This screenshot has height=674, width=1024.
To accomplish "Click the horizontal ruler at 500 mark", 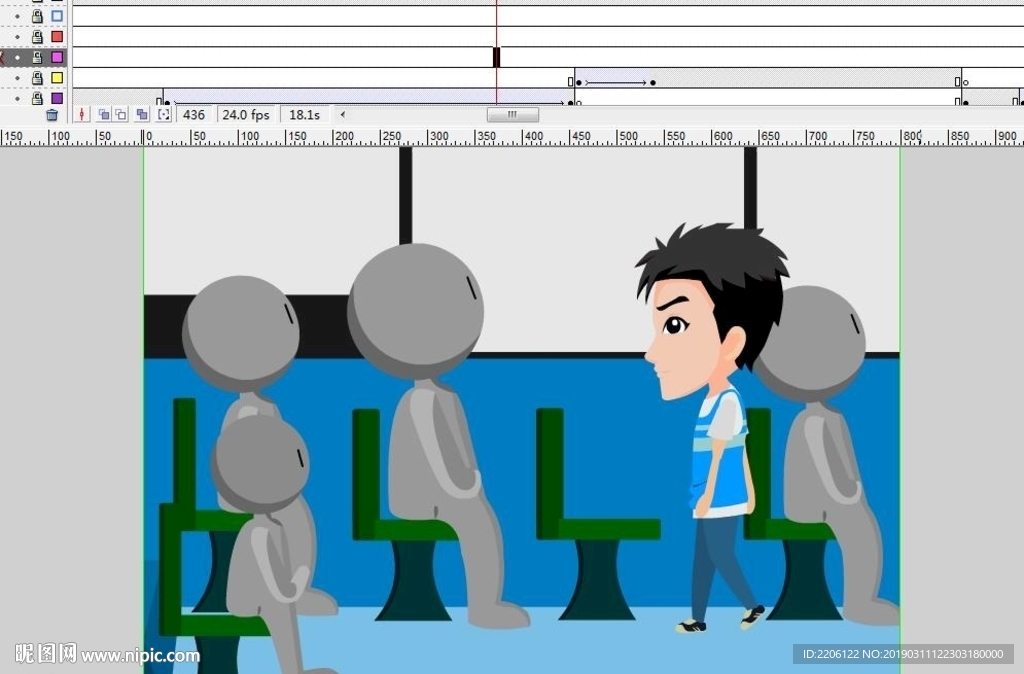I will (x=628, y=136).
